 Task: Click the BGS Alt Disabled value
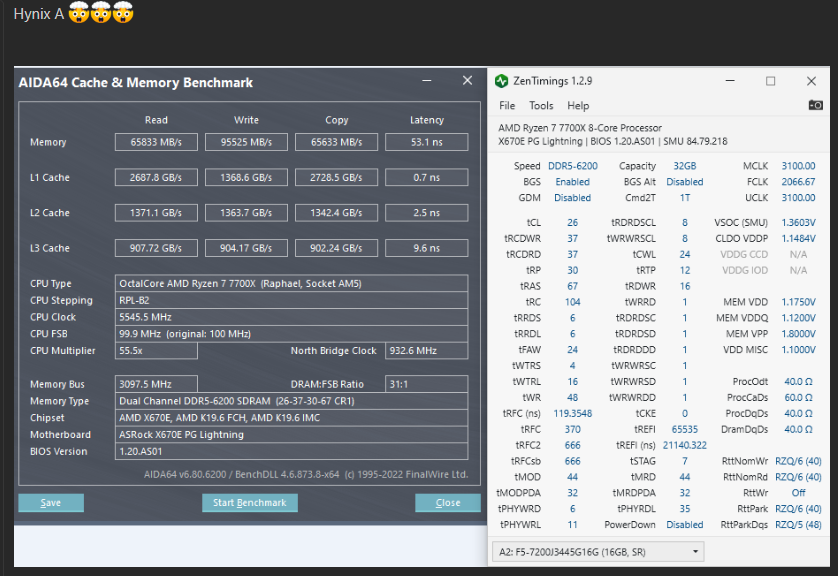(685, 182)
